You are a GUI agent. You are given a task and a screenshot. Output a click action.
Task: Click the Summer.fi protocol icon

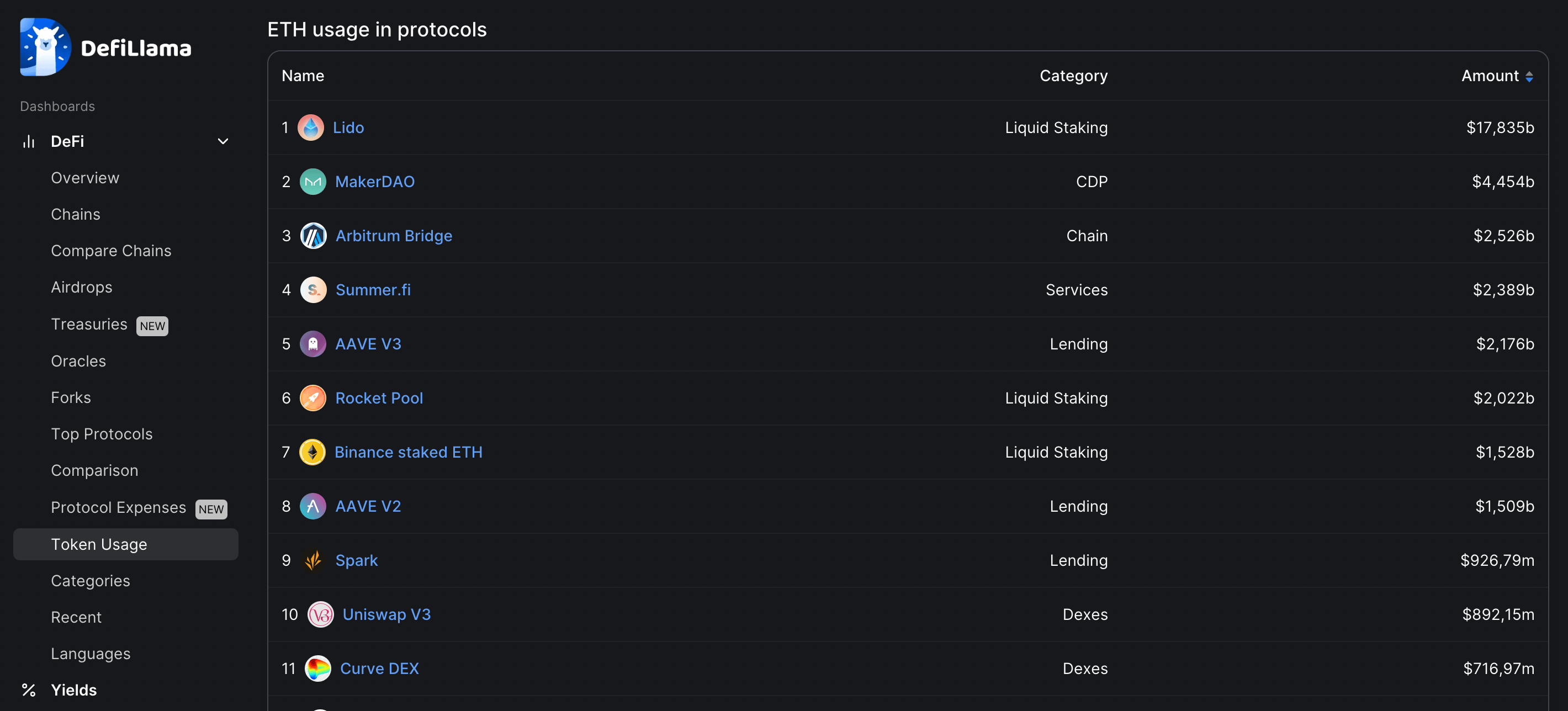pos(314,290)
